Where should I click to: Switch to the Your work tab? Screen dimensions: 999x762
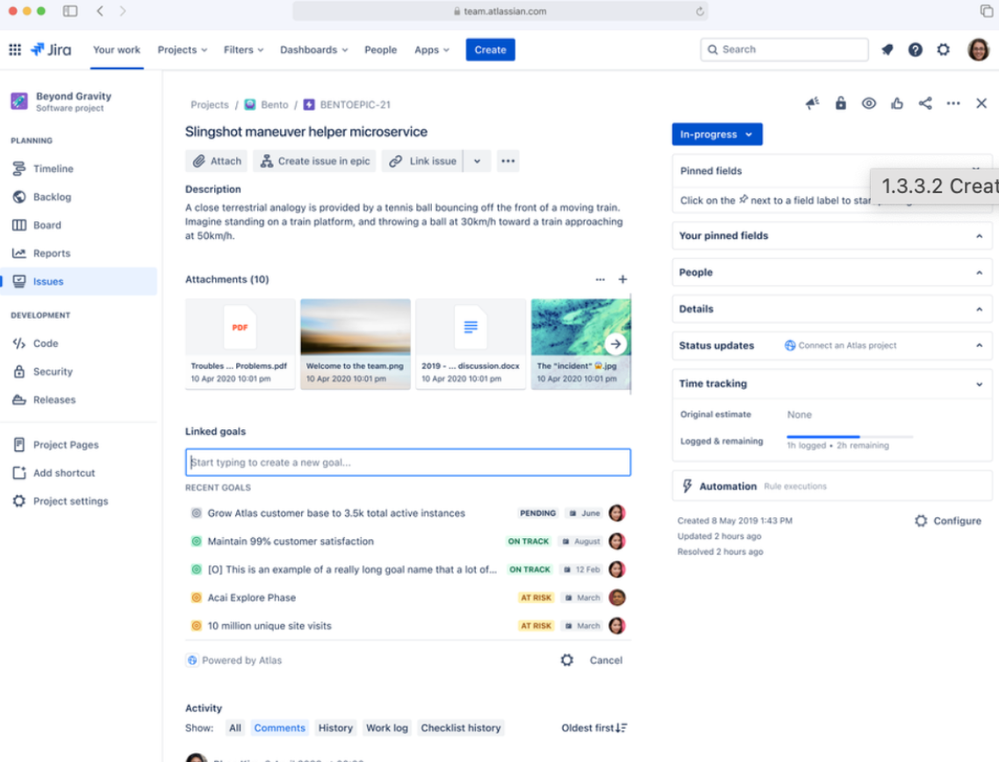pos(116,49)
